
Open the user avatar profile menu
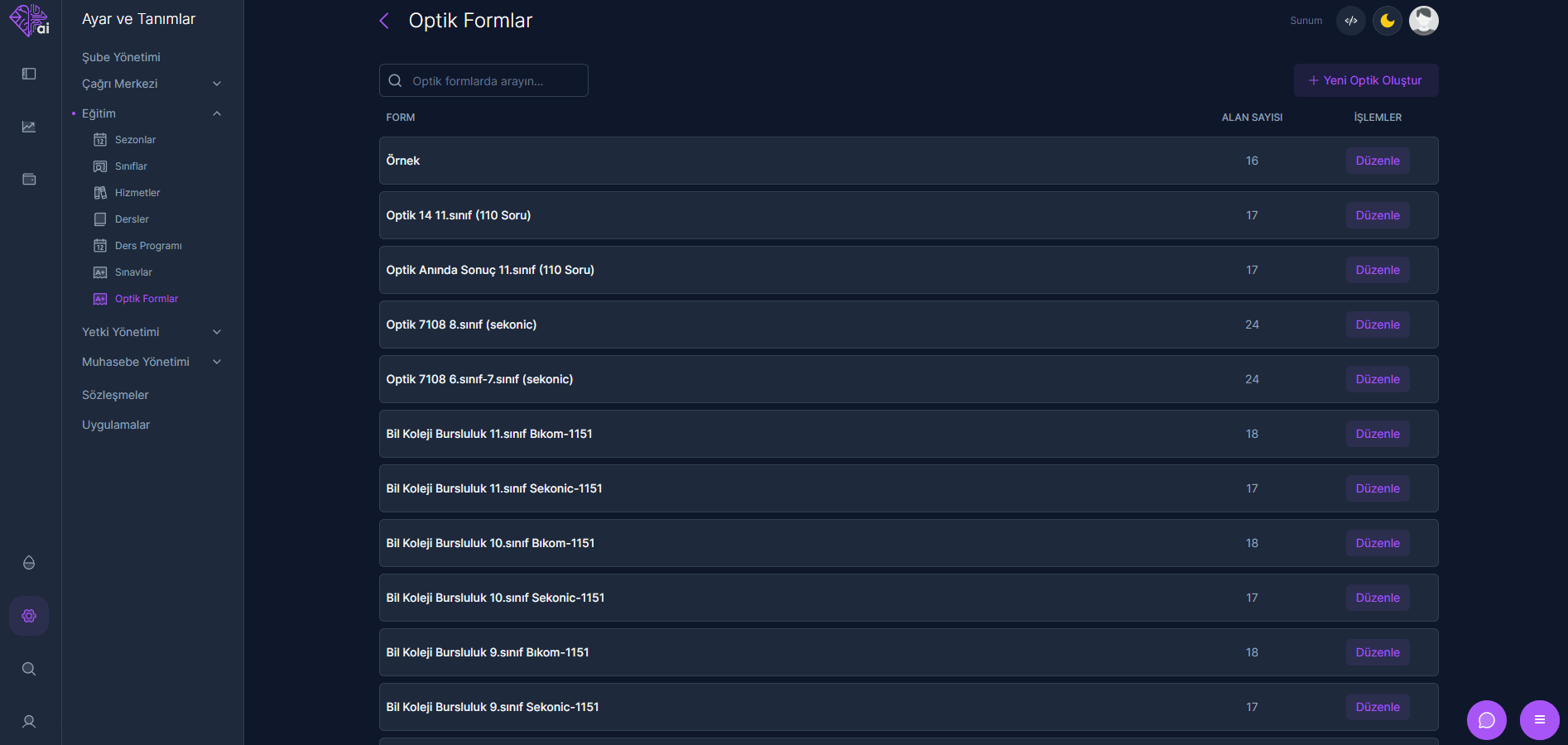pyautogui.click(x=1424, y=21)
